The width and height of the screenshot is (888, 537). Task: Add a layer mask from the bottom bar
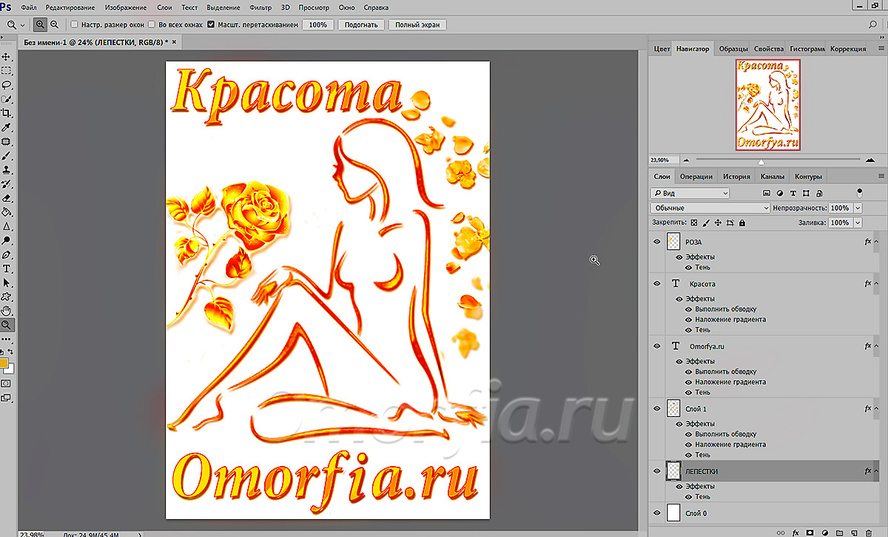[x=810, y=533]
